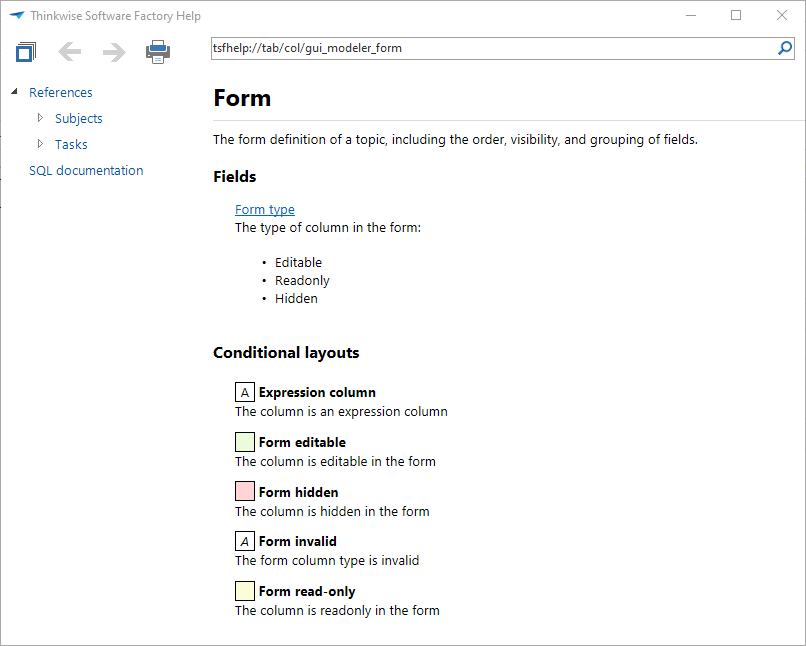Collapse the References tree node
The image size is (806, 646).
[x=14, y=92]
